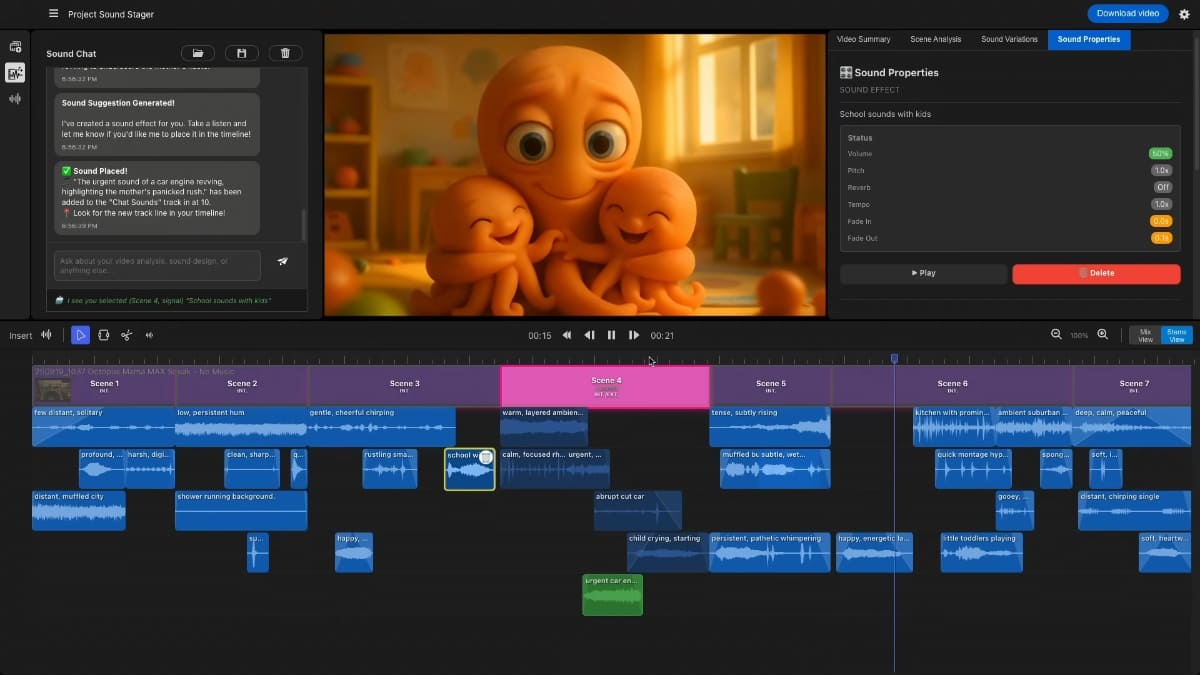Screen dimensions: 1200x675
Task: Select Scene 5 in the timeline
Action: pos(770,386)
